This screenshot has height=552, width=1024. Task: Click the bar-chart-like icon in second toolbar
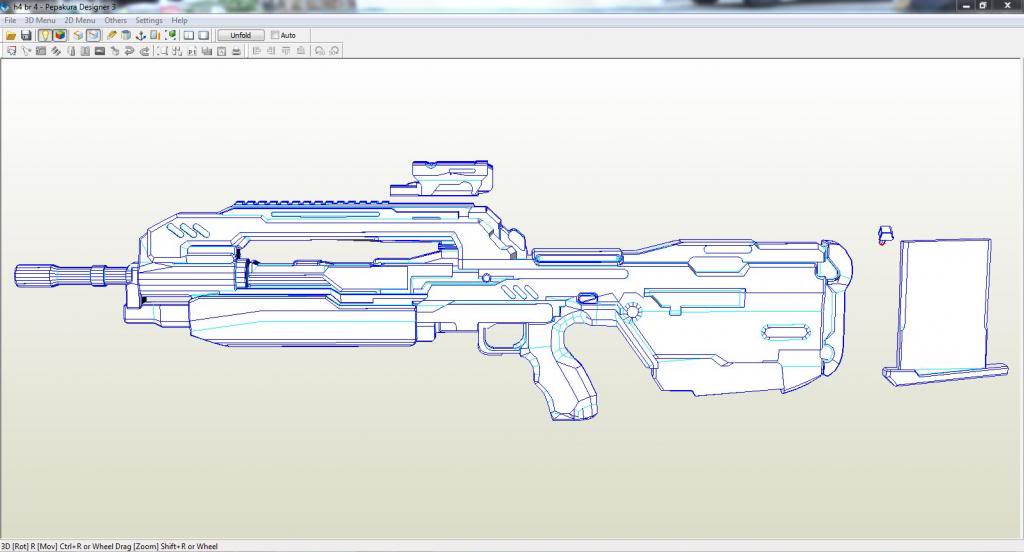(207, 51)
